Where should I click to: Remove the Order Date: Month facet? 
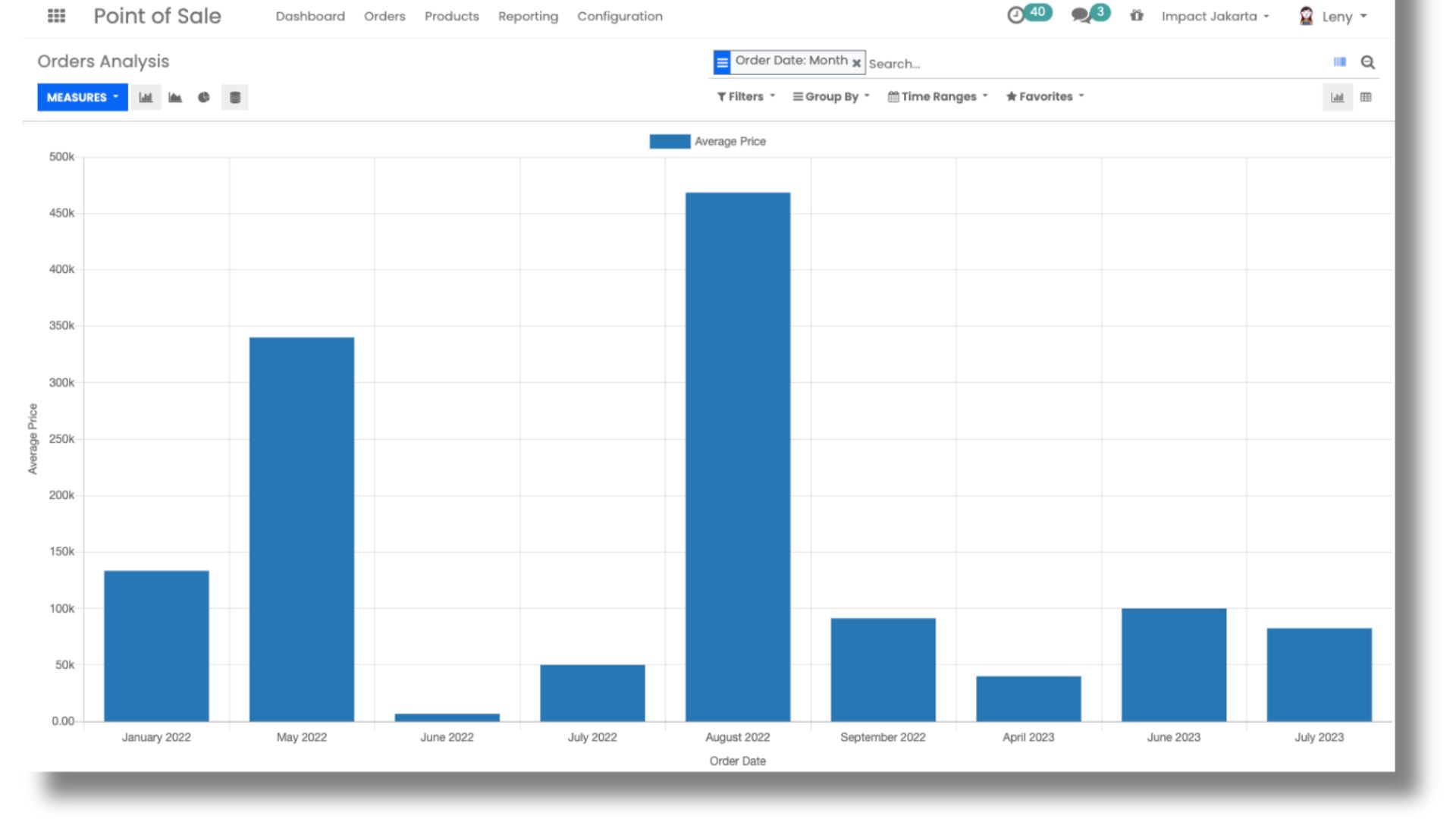(856, 63)
